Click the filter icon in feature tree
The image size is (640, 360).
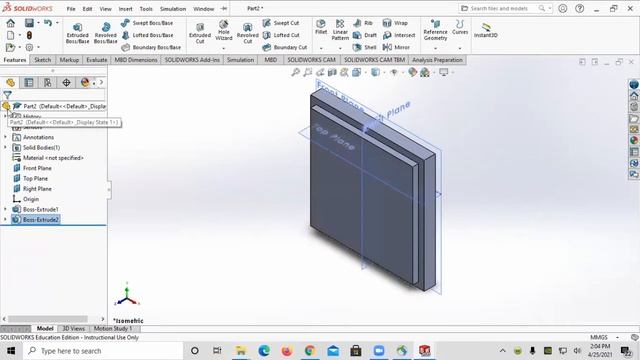(x=7, y=95)
